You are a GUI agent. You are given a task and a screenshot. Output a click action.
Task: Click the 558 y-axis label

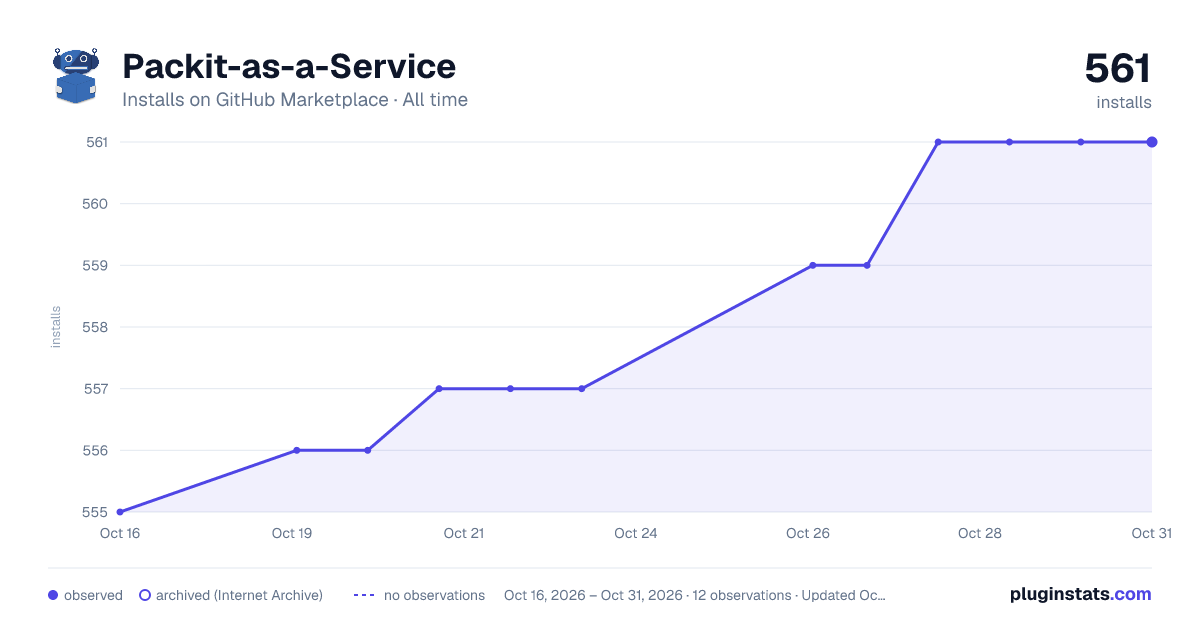tap(96, 327)
